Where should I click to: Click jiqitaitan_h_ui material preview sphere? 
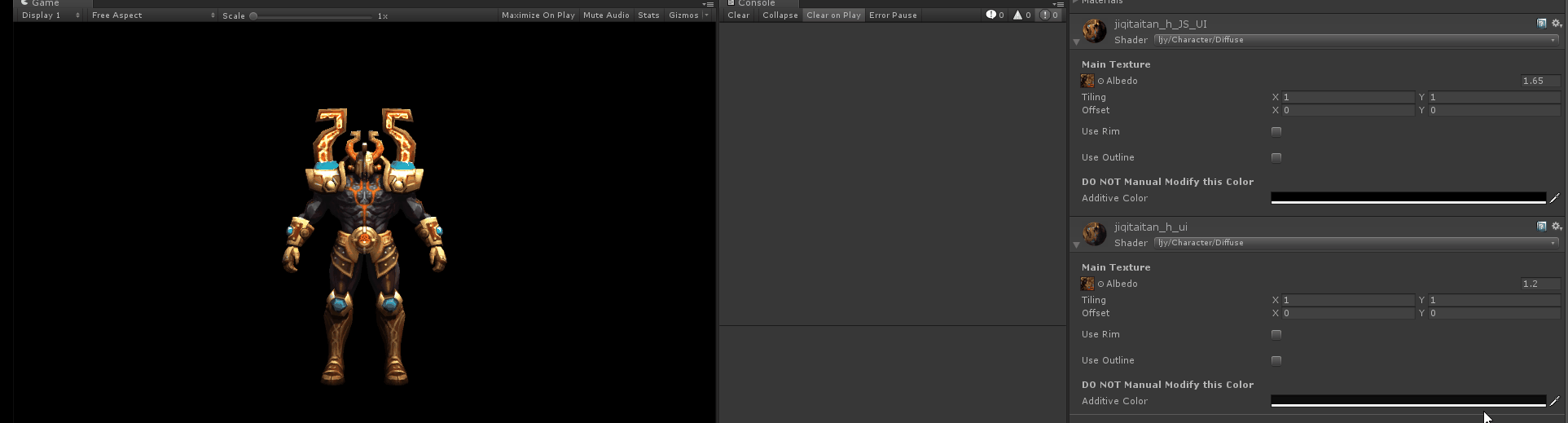(1094, 234)
